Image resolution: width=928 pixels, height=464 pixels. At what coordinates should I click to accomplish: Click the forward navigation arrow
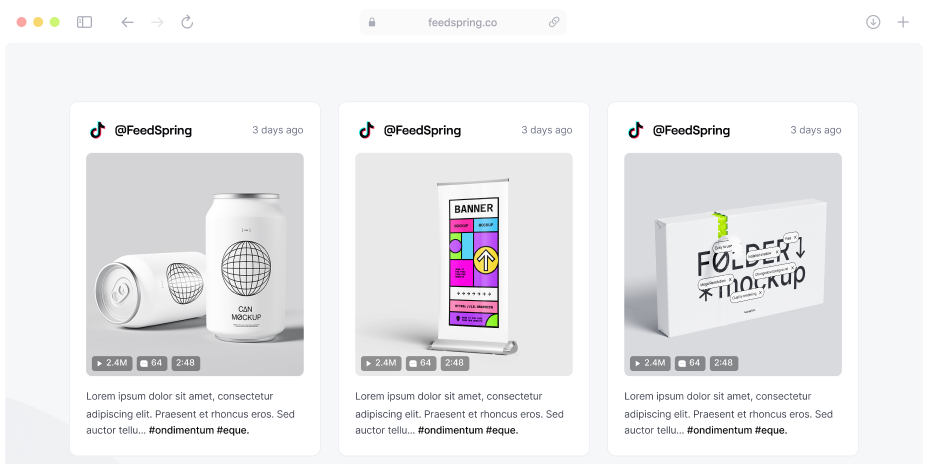[157, 22]
